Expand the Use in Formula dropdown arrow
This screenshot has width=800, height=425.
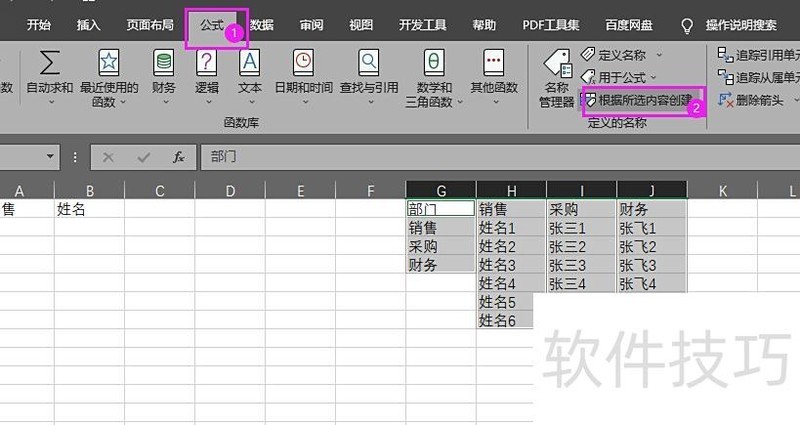click(653, 78)
